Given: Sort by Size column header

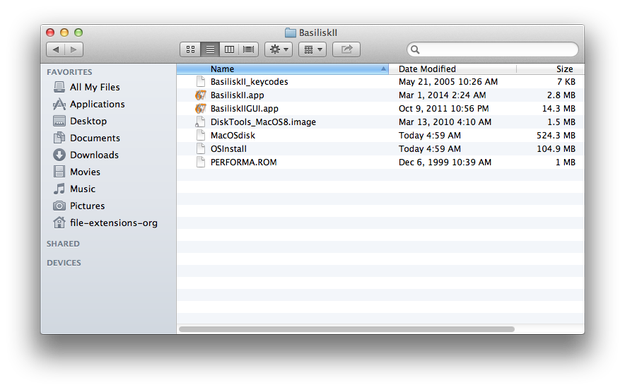Looking at the screenshot, I should point(550,69).
